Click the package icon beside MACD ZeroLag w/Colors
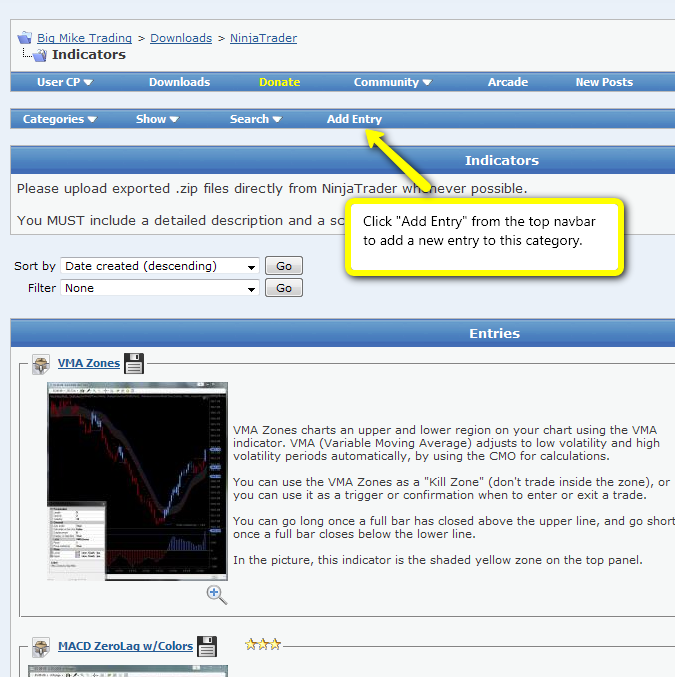Image resolution: width=675 pixels, height=677 pixels. pos(41,647)
